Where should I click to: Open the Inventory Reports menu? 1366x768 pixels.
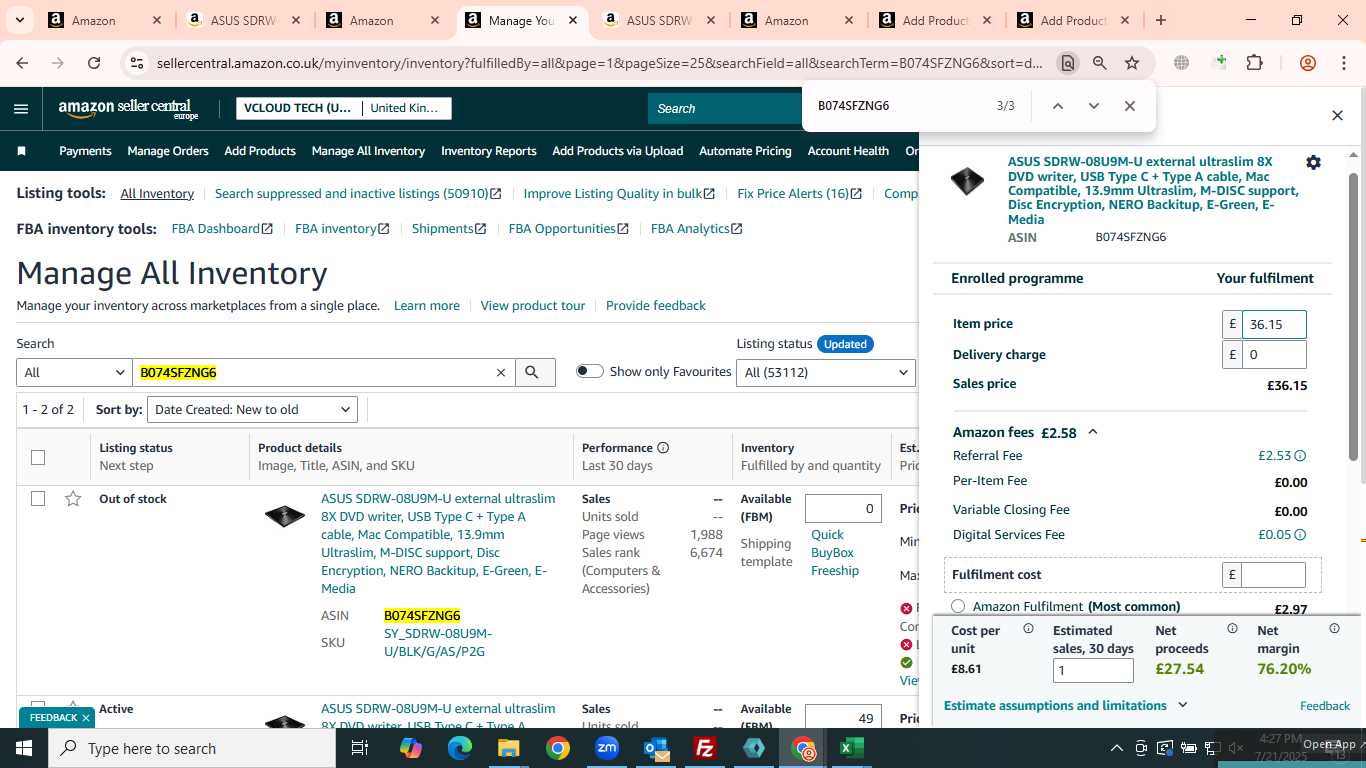pos(489,151)
